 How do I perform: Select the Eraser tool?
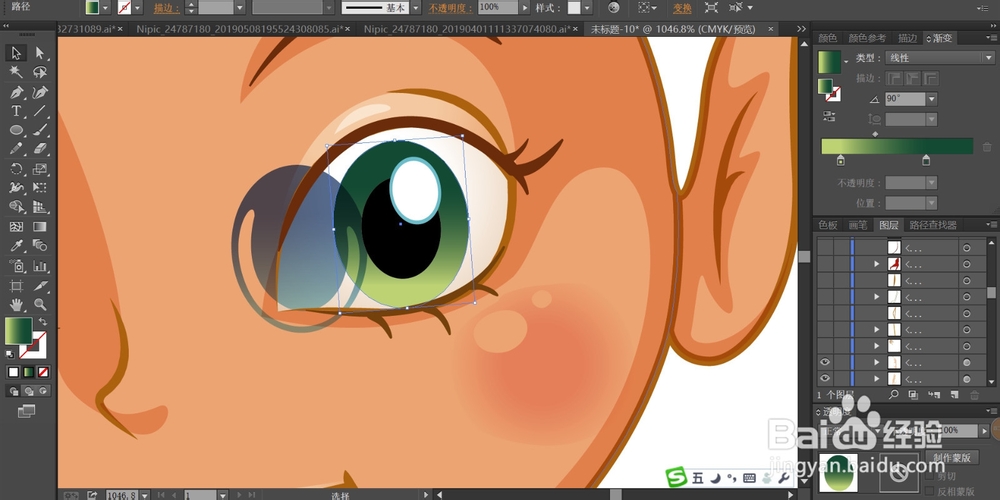[x=40, y=149]
